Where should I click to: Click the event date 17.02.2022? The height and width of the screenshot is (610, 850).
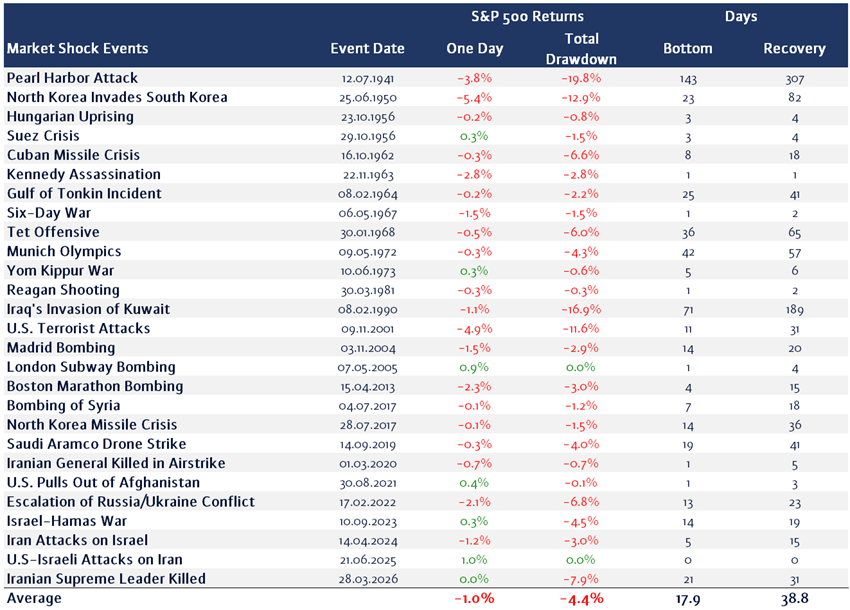(368, 502)
